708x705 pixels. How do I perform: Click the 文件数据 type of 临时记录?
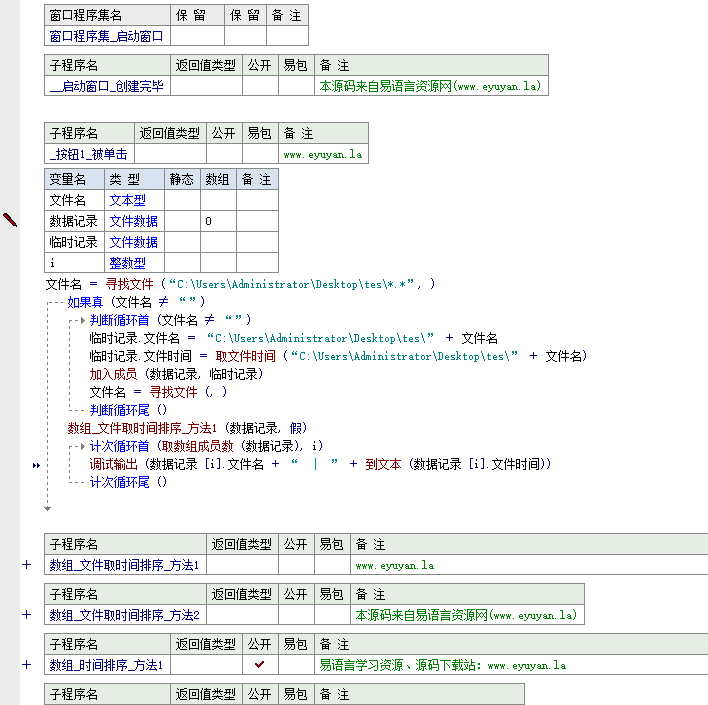point(133,242)
